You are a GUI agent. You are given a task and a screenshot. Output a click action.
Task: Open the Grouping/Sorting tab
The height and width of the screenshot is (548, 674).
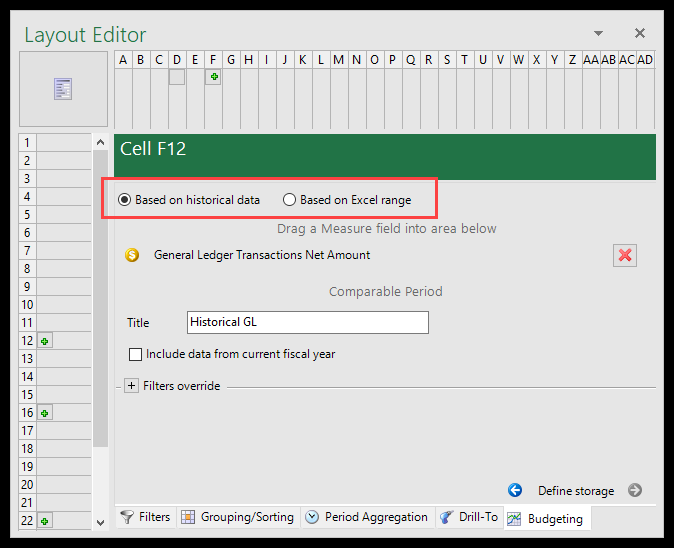(238, 517)
